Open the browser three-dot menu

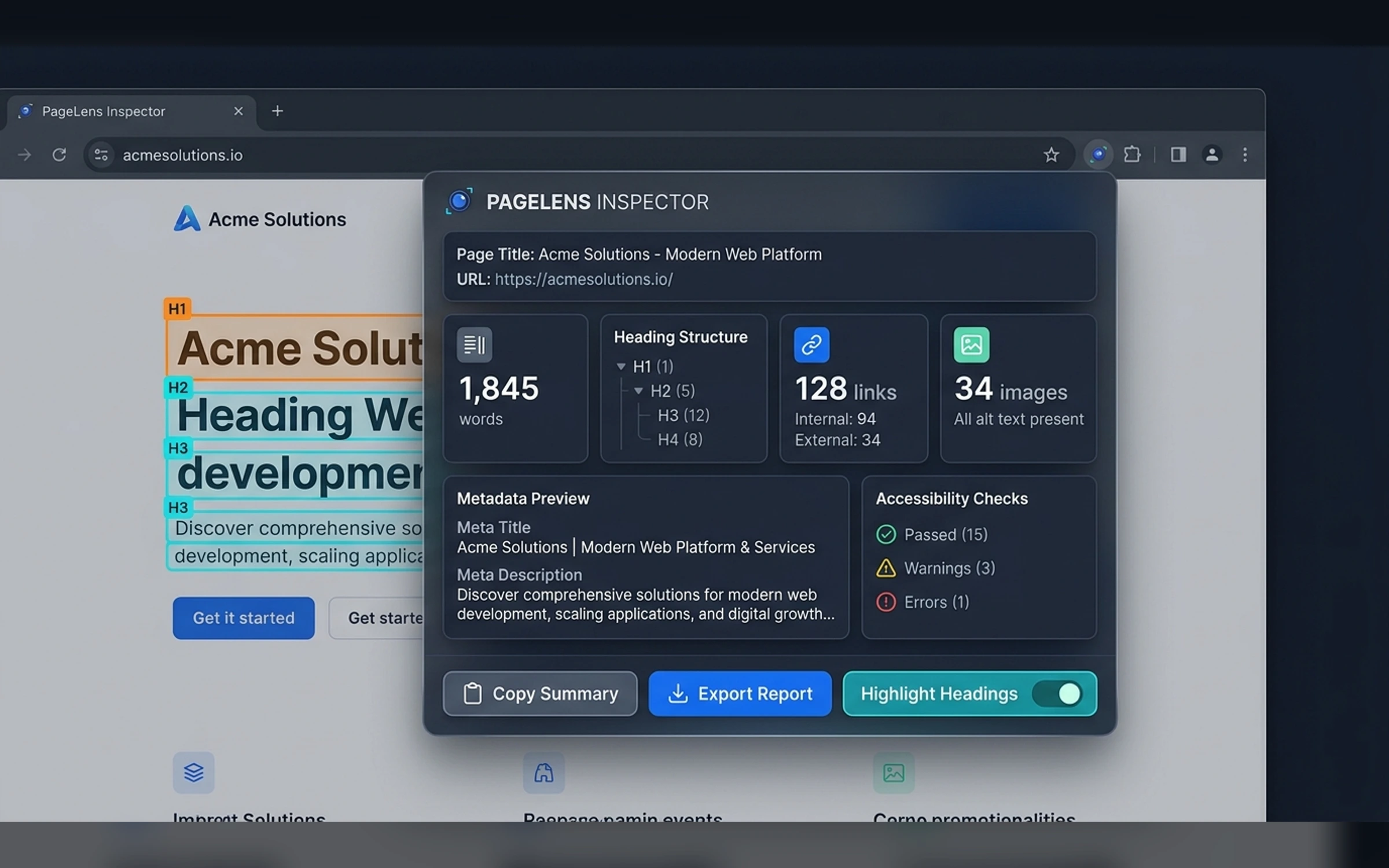(x=1245, y=155)
